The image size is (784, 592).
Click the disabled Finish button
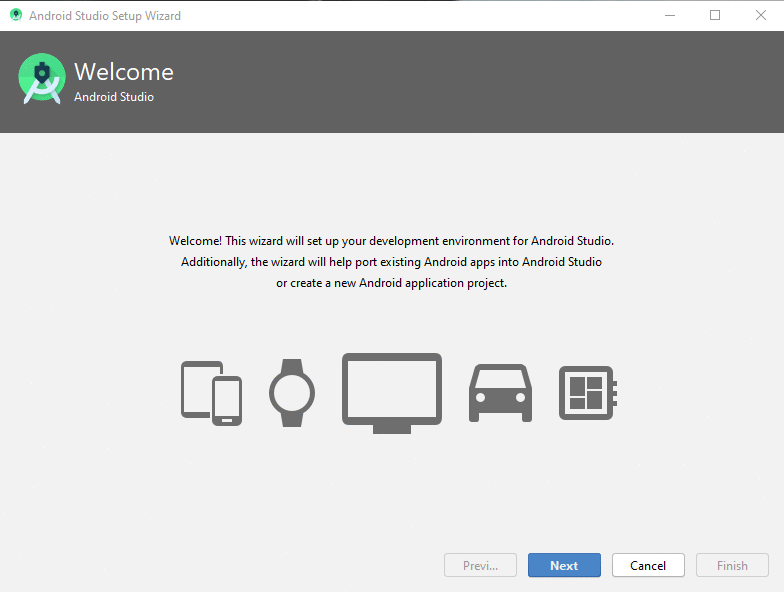(x=732, y=565)
